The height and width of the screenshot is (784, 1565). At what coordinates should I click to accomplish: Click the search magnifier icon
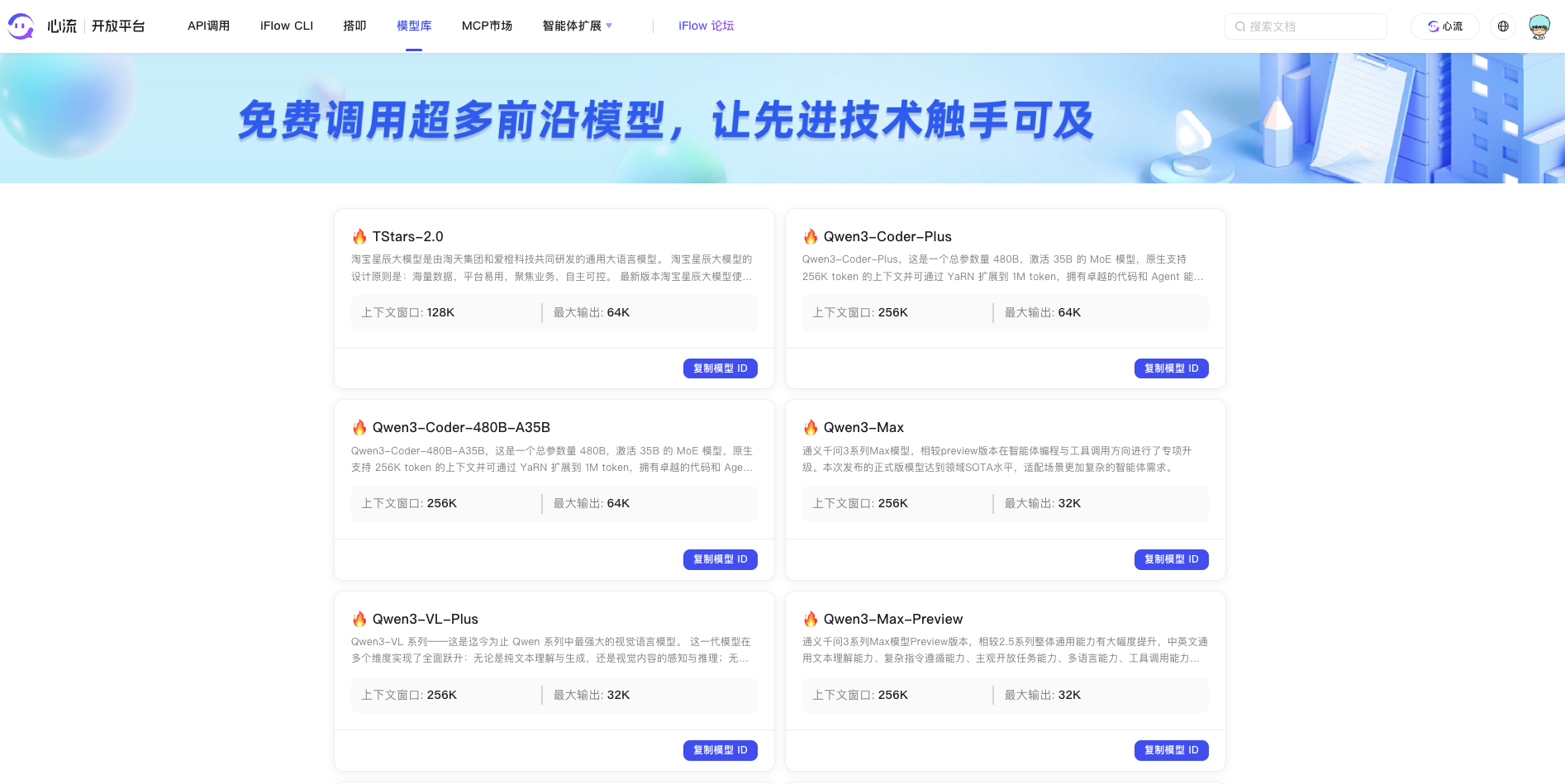(x=1240, y=26)
